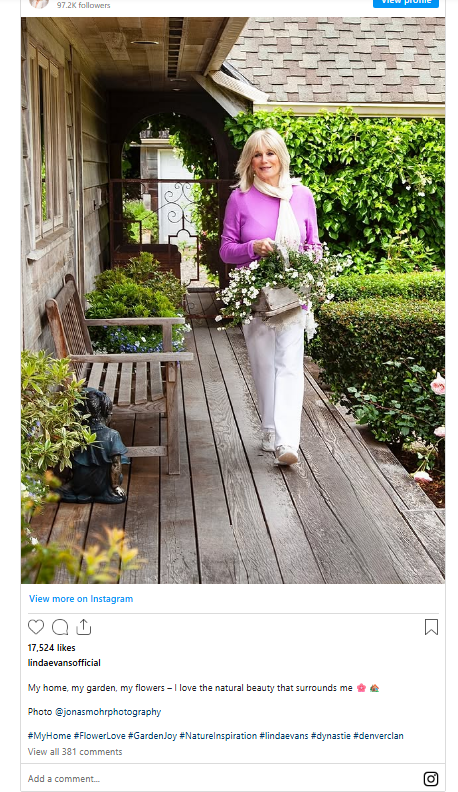Open lindaevansofficial username link

[x=64, y=663]
